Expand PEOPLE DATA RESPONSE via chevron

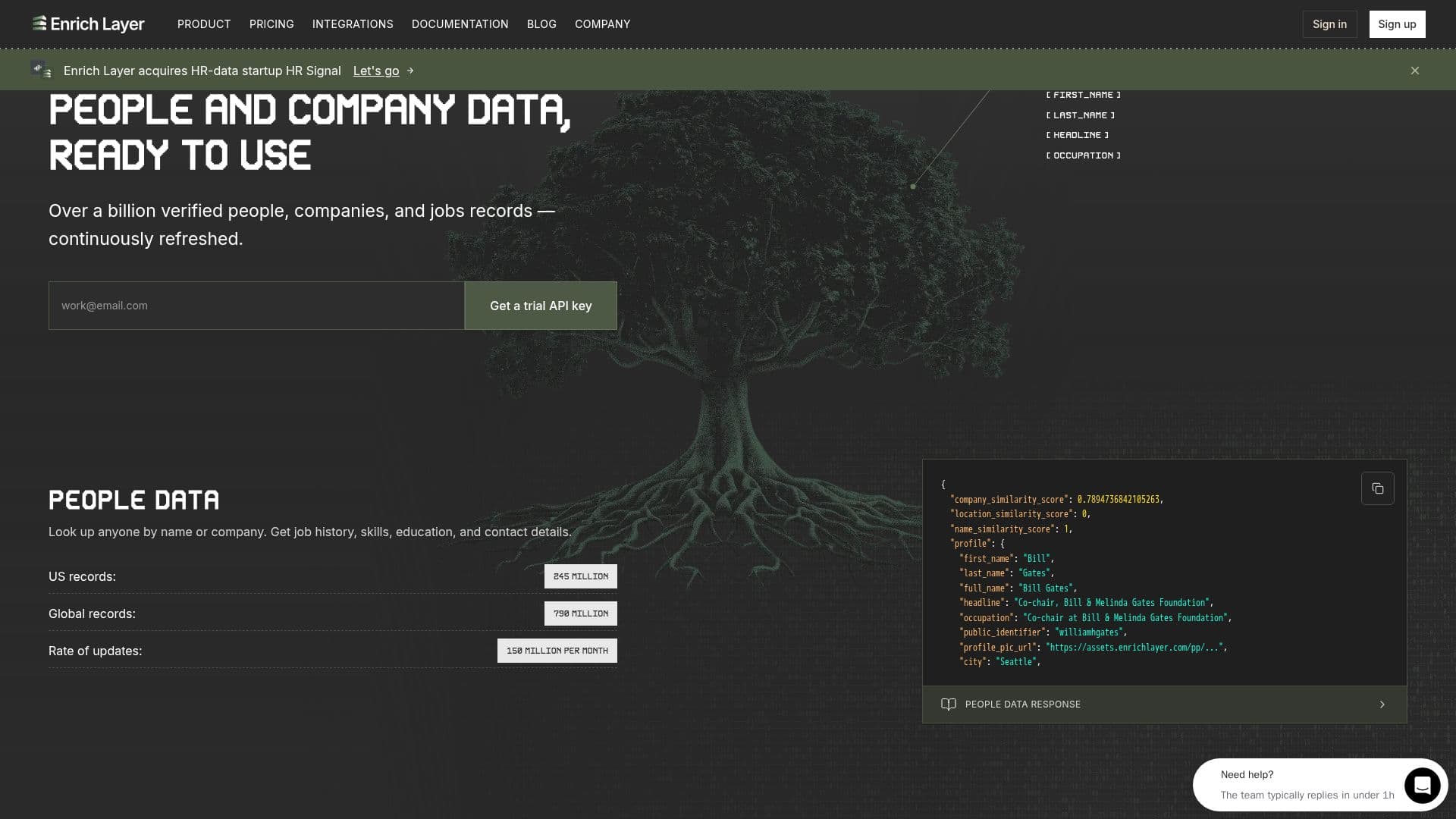1382,704
